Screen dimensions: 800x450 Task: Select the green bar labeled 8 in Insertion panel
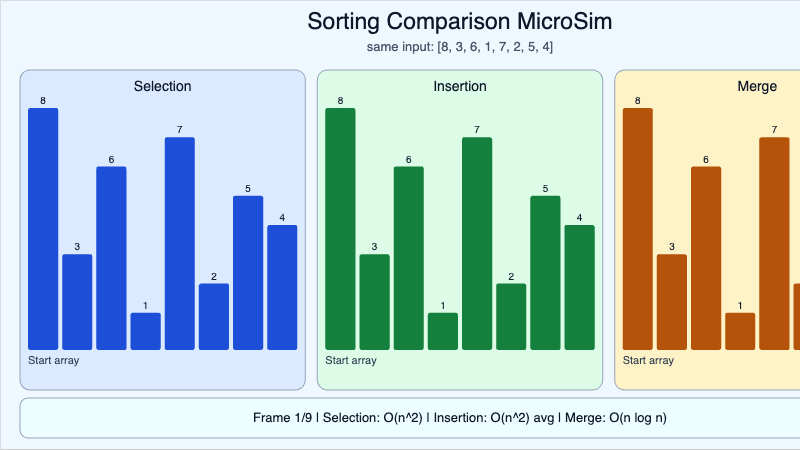[340, 229]
